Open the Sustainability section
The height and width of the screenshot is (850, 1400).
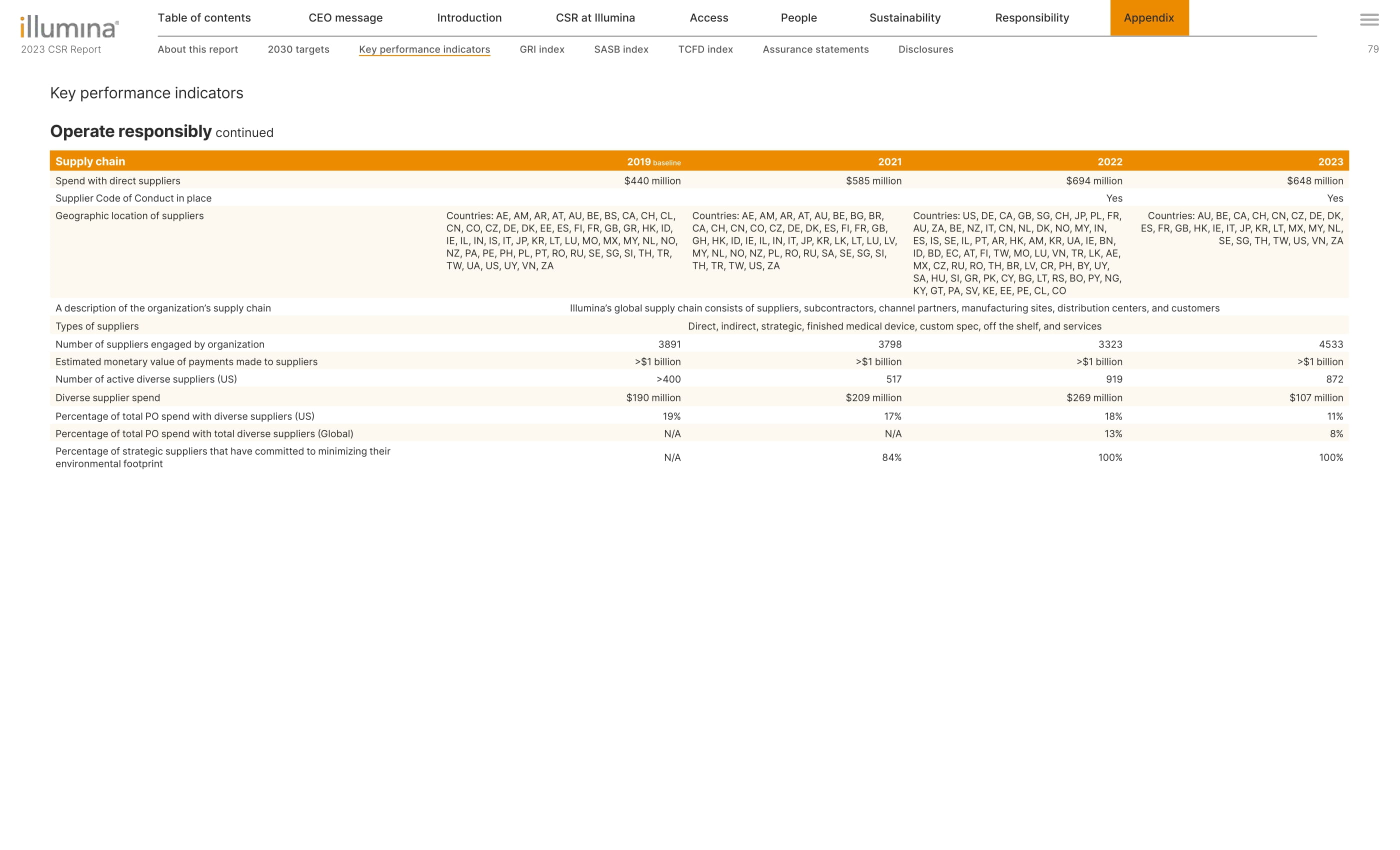[904, 17]
